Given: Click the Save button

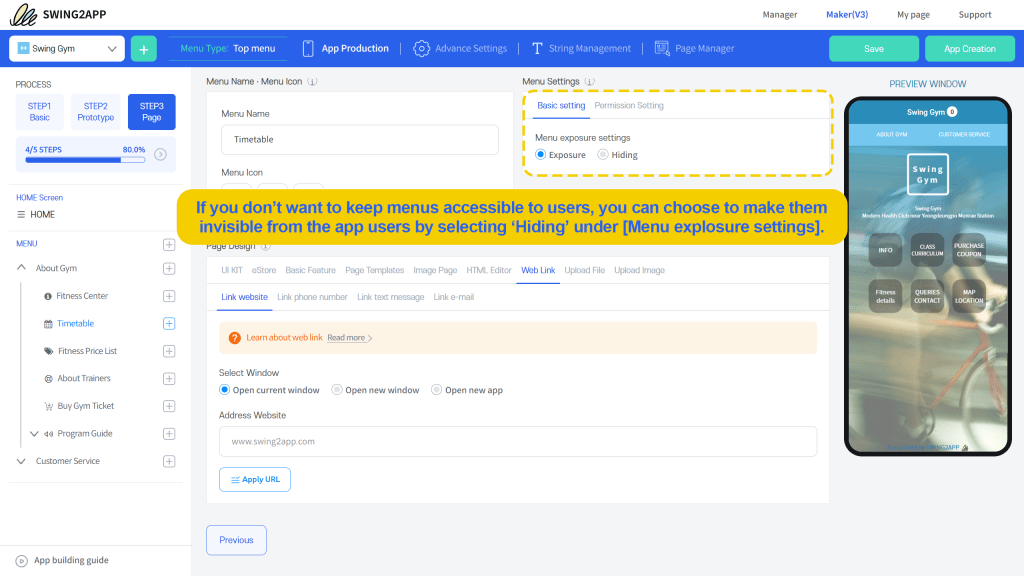Looking at the screenshot, I should (x=874, y=49).
